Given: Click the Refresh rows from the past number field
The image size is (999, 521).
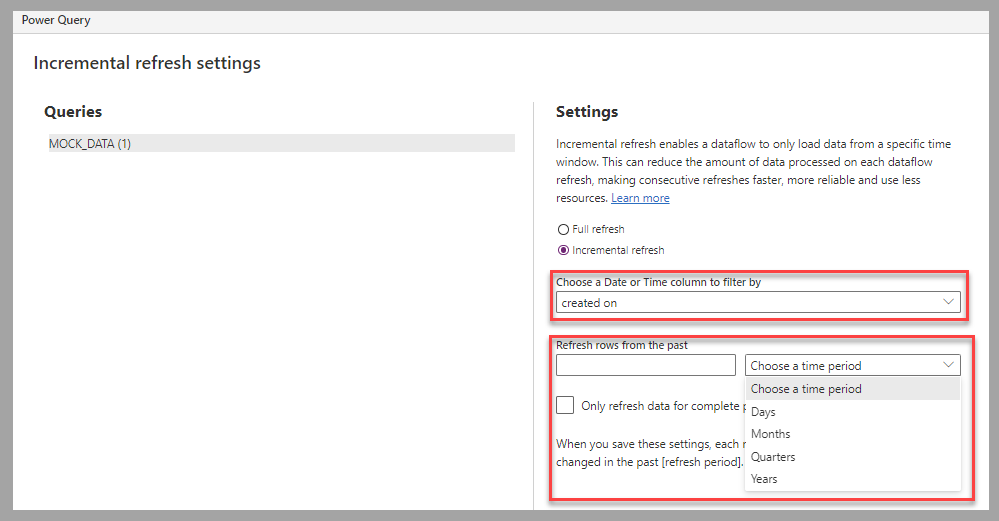Looking at the screenshot, I should pos(645,365).
